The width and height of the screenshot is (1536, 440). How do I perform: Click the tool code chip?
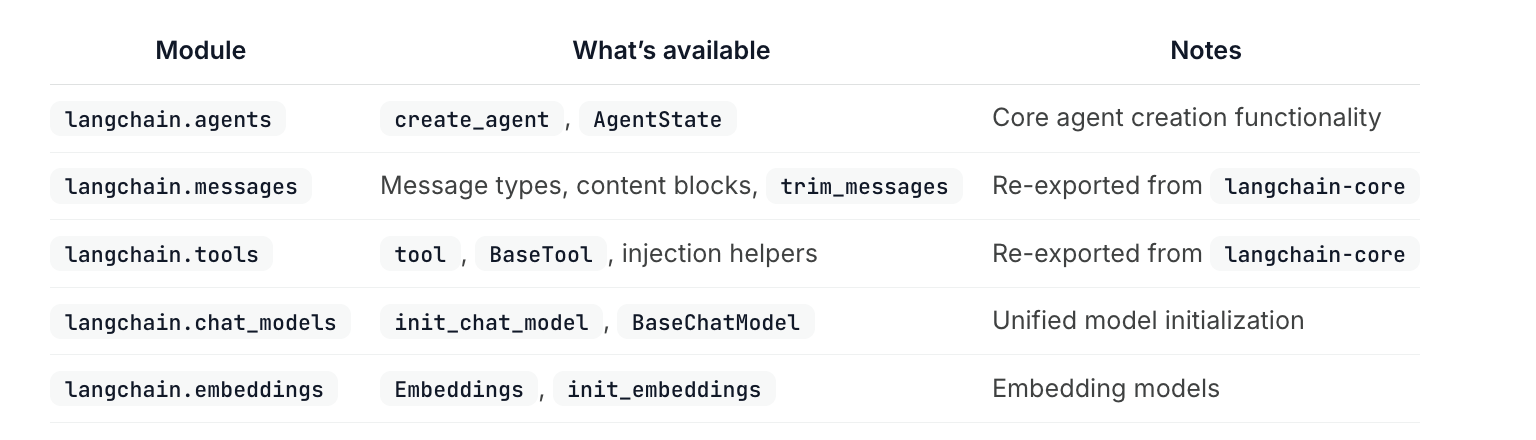point(420,255)
